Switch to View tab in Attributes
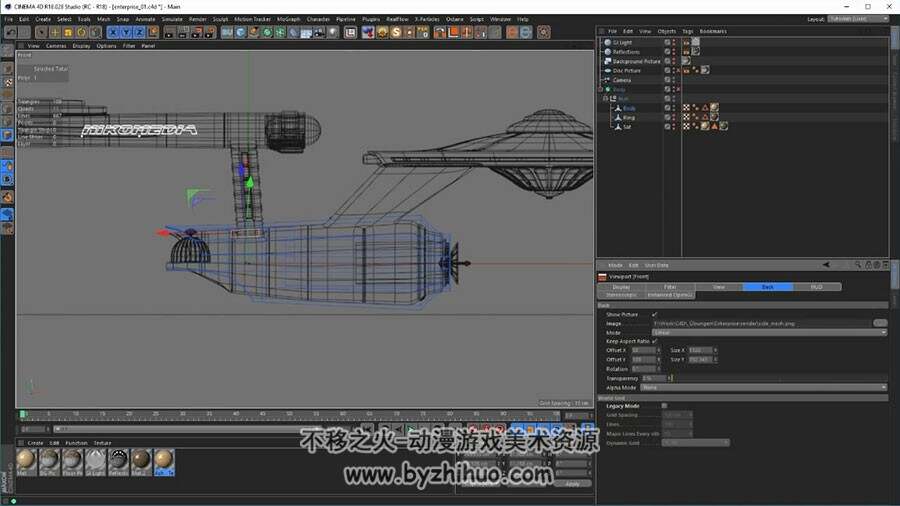Viewport: 900px width, 506px height. [719, 286]
